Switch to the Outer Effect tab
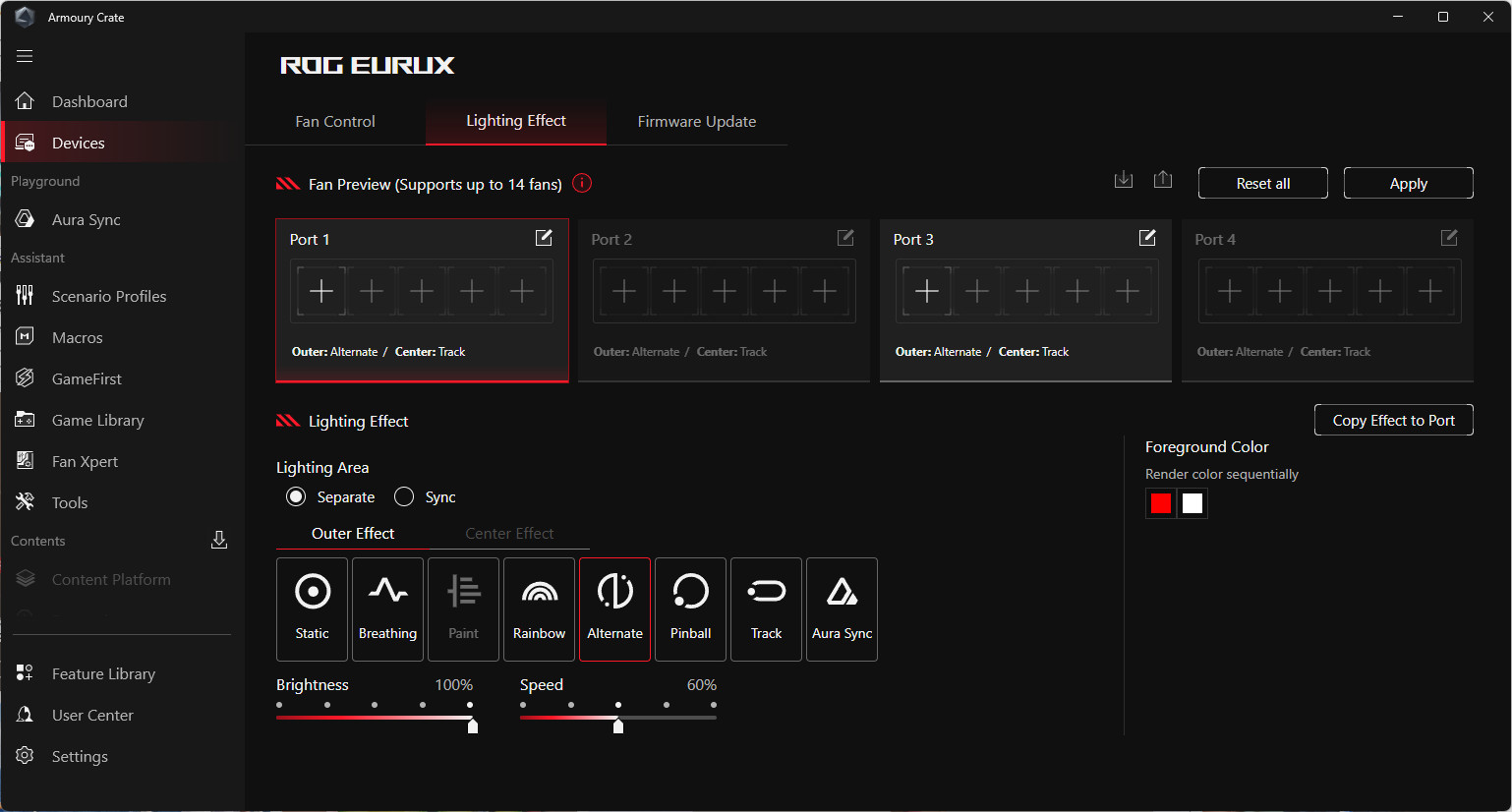Viewport: 1512px width, 812px height. point(353,533)
